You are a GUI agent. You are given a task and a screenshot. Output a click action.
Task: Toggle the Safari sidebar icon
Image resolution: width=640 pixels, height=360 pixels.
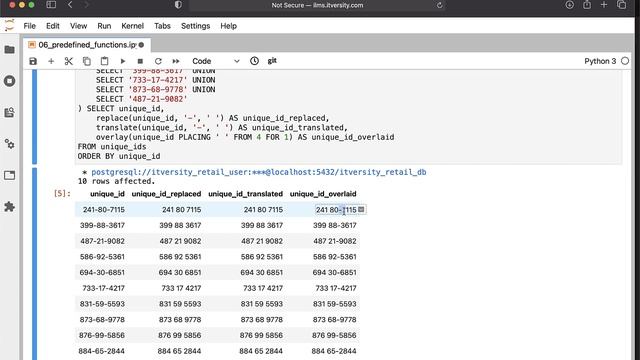coord(51,5)
